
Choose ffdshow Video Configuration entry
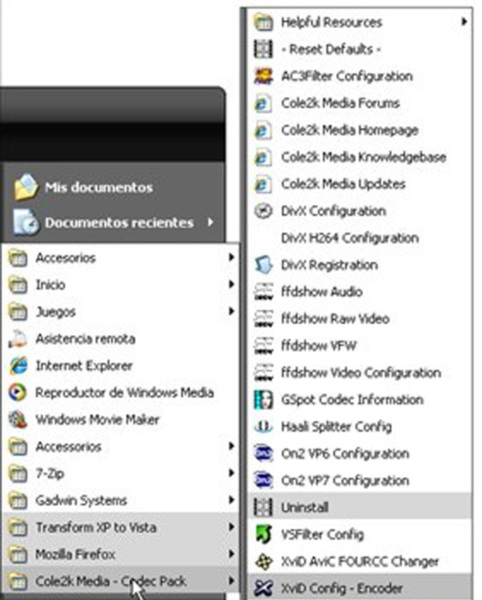click(360, 372)
